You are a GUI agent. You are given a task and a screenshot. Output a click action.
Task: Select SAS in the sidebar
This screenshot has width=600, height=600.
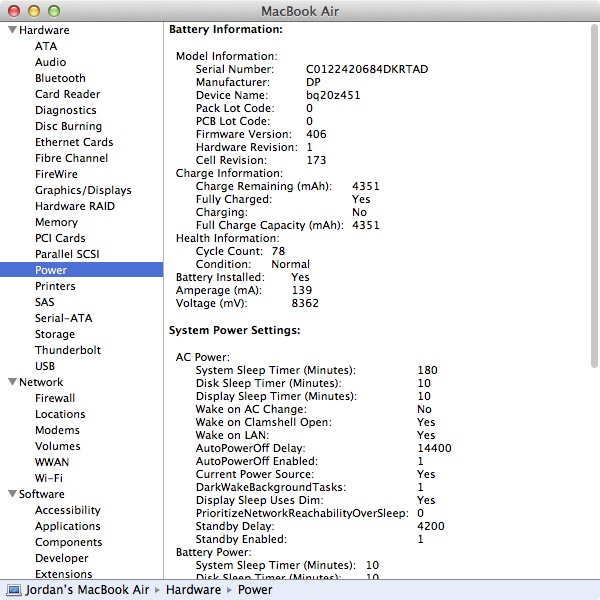pos(45,302)
